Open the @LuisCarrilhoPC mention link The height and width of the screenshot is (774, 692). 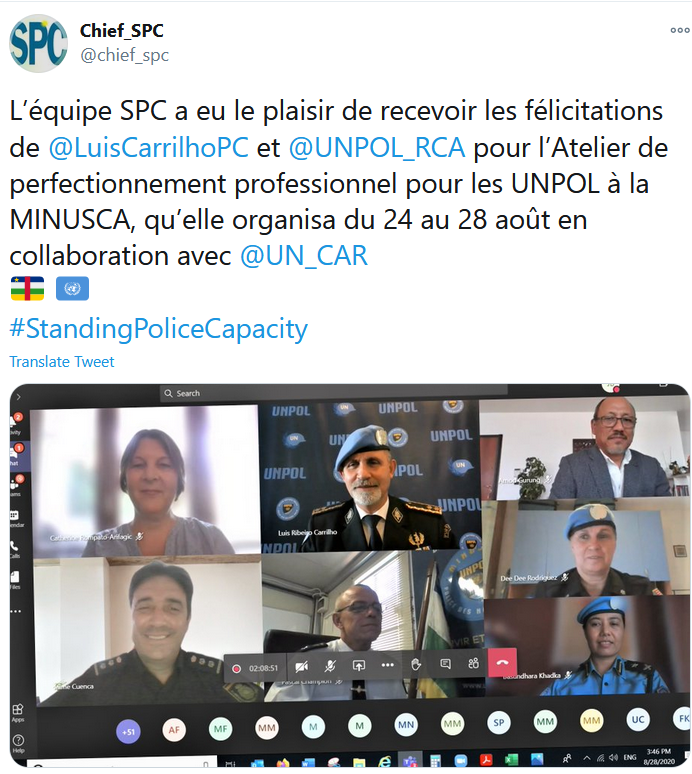click(x=149, y=147)
